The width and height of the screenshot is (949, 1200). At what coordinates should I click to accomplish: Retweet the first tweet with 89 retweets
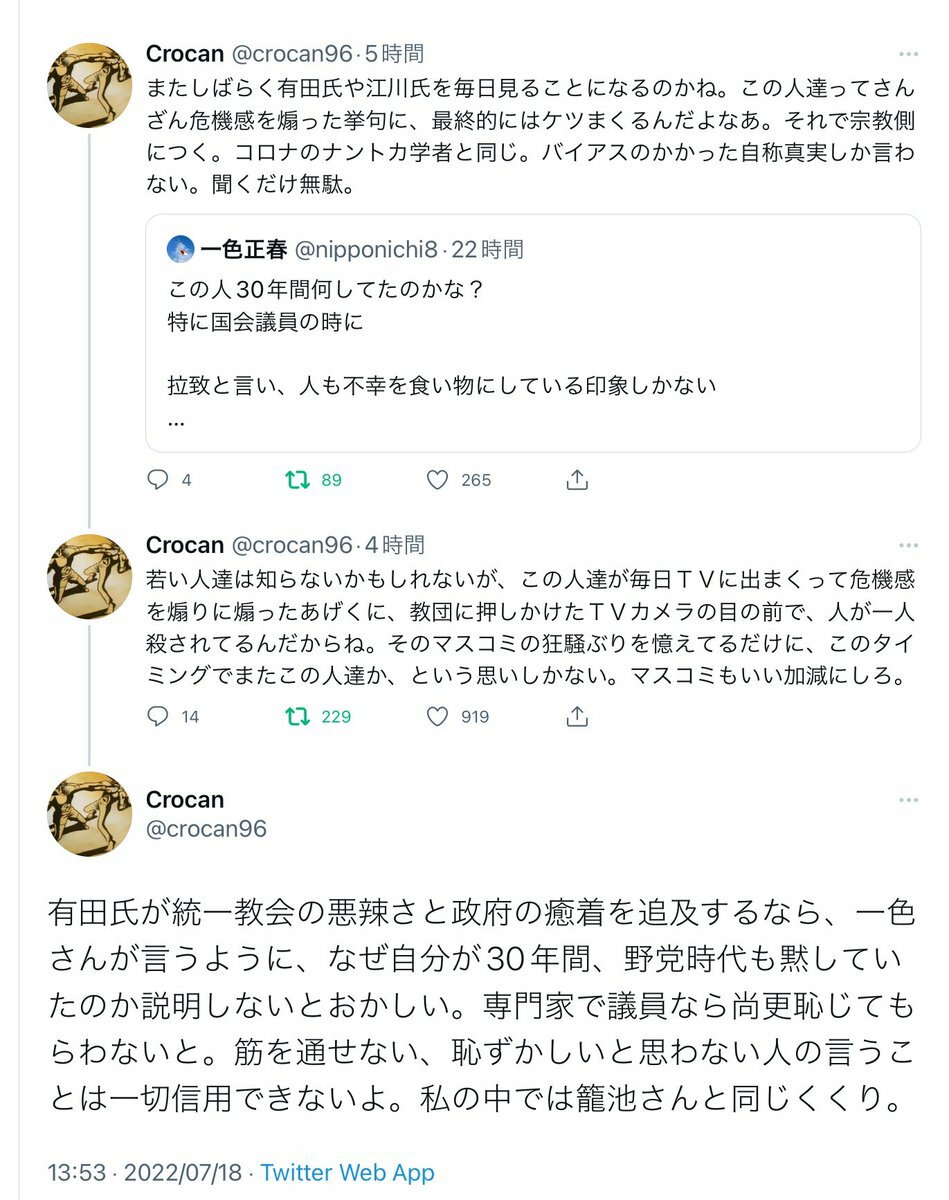297,480
